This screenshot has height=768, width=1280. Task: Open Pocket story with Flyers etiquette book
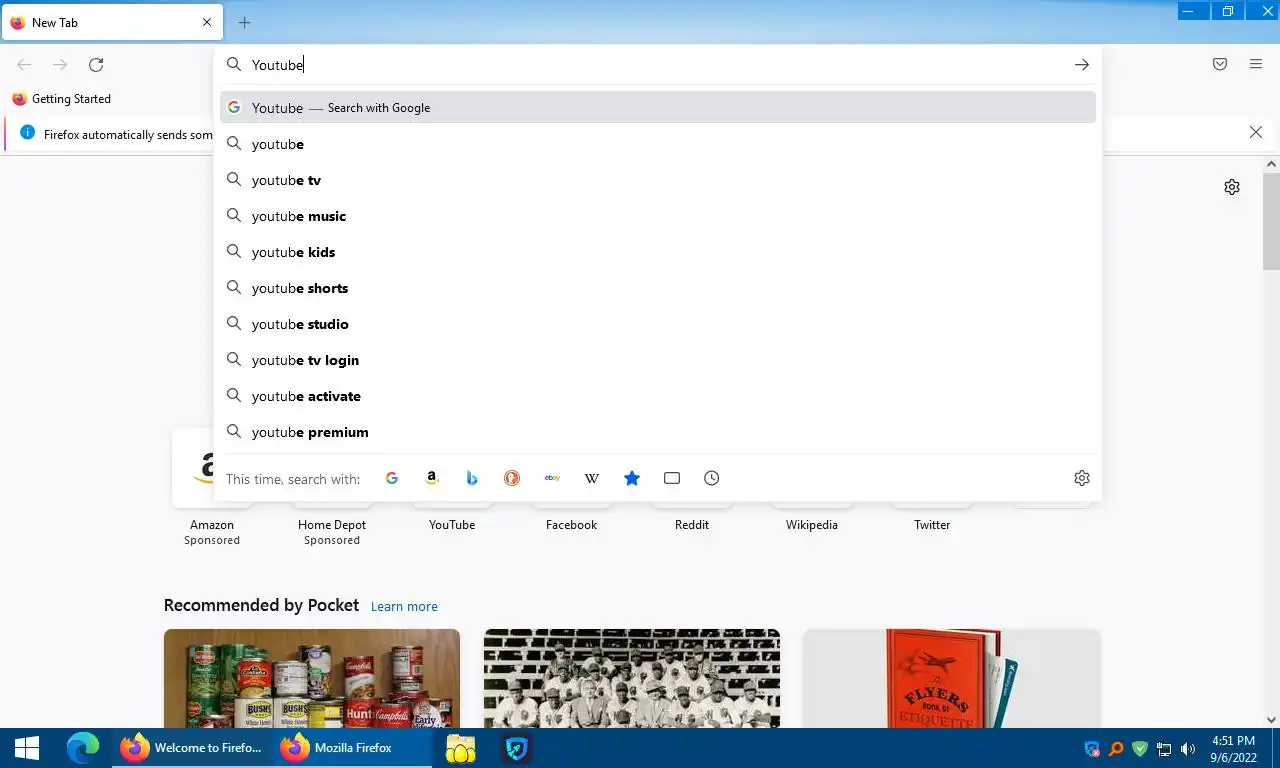952,678
